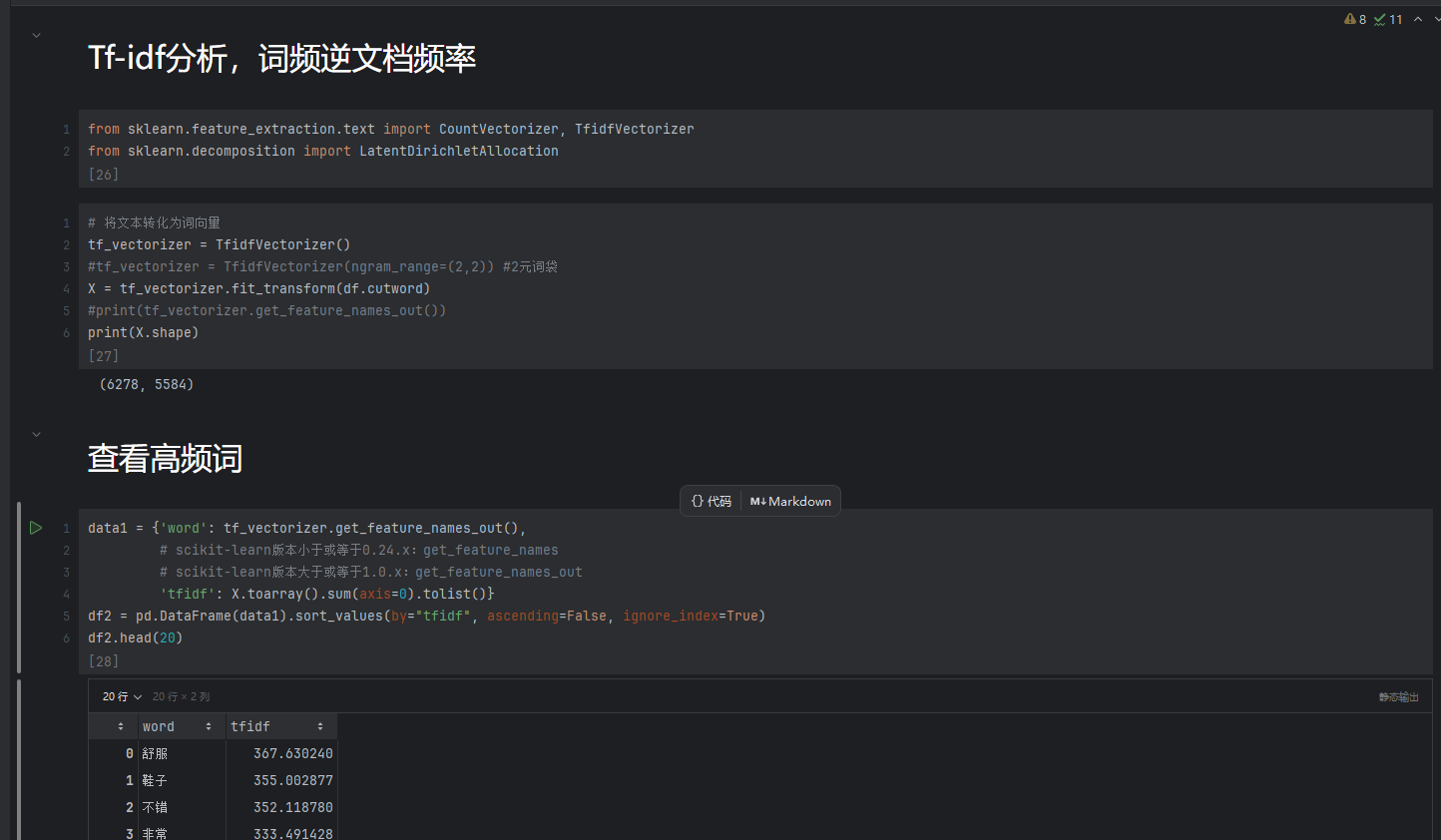Click commented #print(tf_vectorizer.get_feature_names_out()) line
The width and height of the screenshot is (1441, 840).
pyautogui.click(x=267, y=310)
